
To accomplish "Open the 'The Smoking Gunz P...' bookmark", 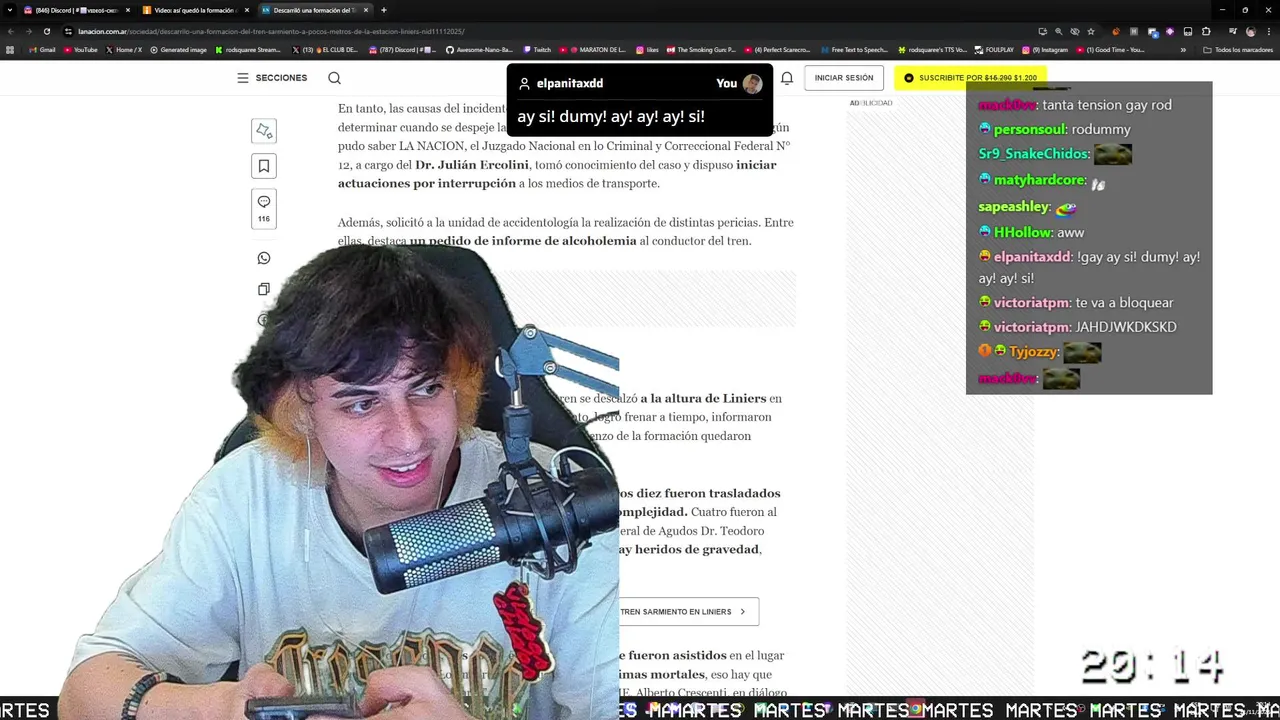I will (701, 49).
